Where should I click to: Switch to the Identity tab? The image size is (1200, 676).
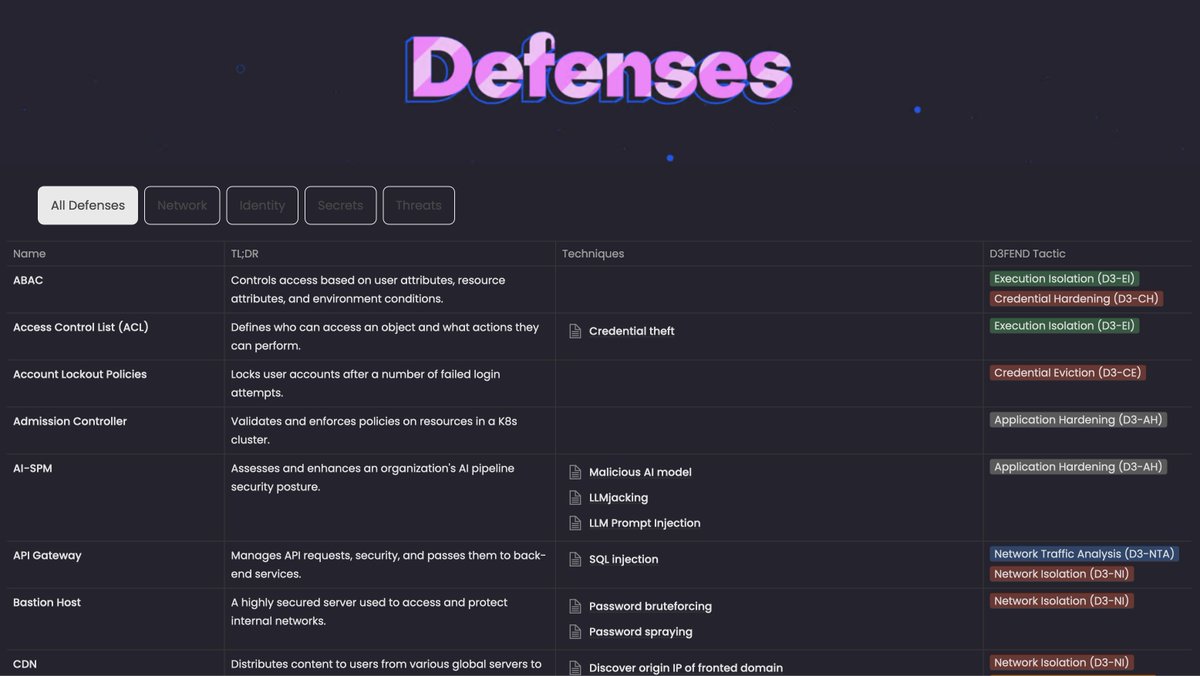pyautogui.click(x=262, y=205)
